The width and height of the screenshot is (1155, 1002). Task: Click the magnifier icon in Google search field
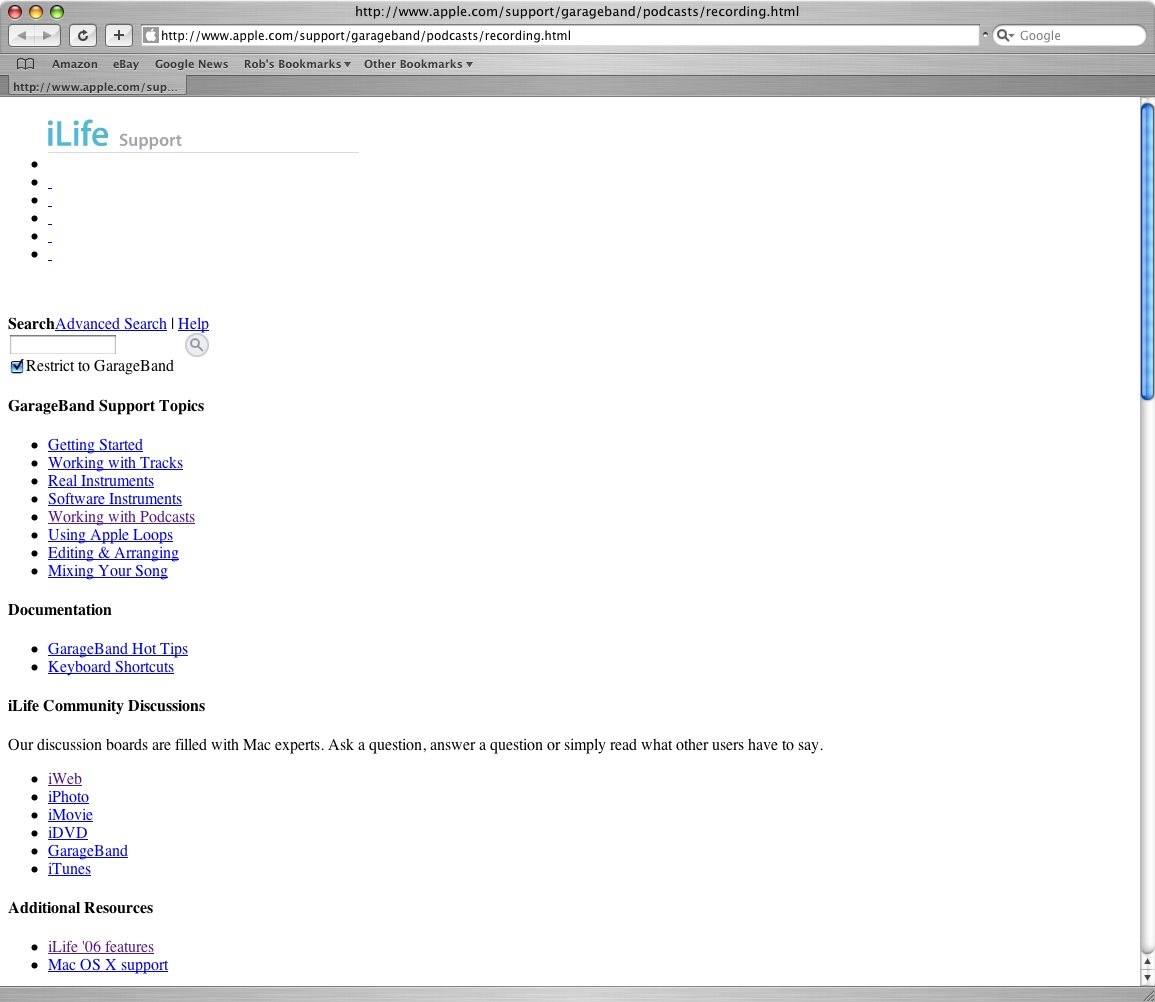[1005, 35]
